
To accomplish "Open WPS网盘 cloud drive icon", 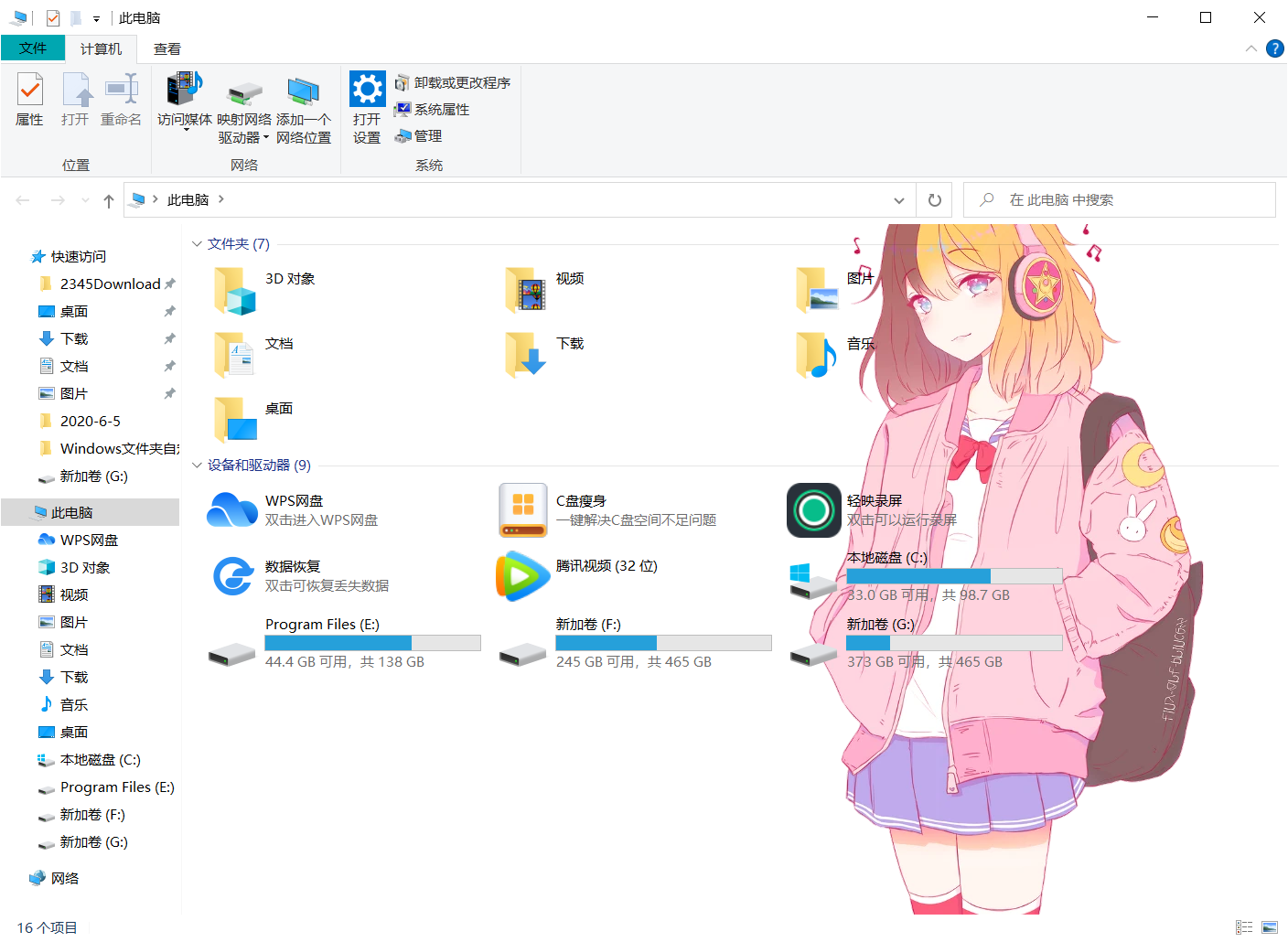I will pos(231,509).
